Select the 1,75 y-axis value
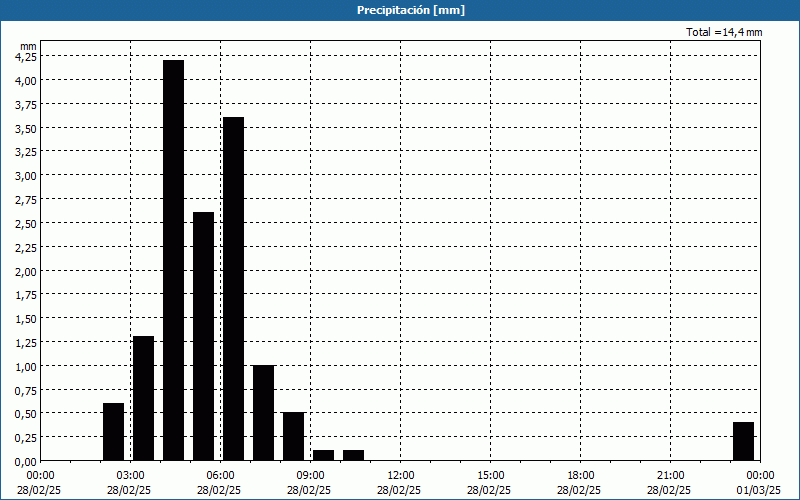 (x=26, y=294)
